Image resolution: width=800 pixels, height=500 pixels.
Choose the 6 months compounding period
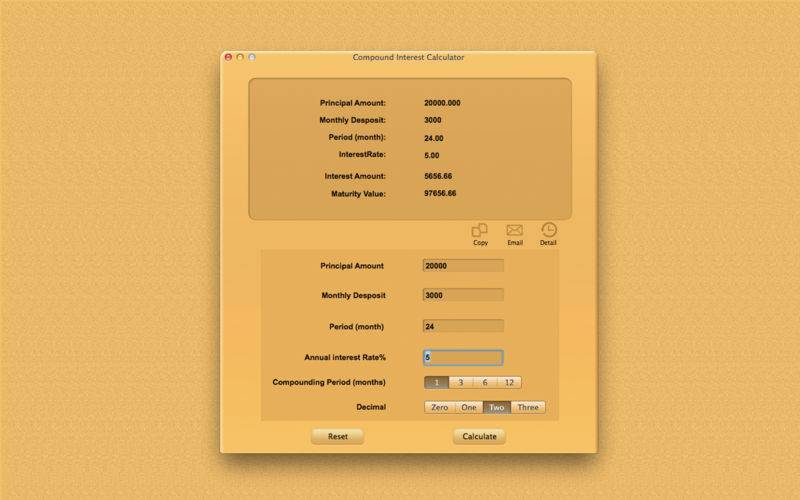coord(485,382)
